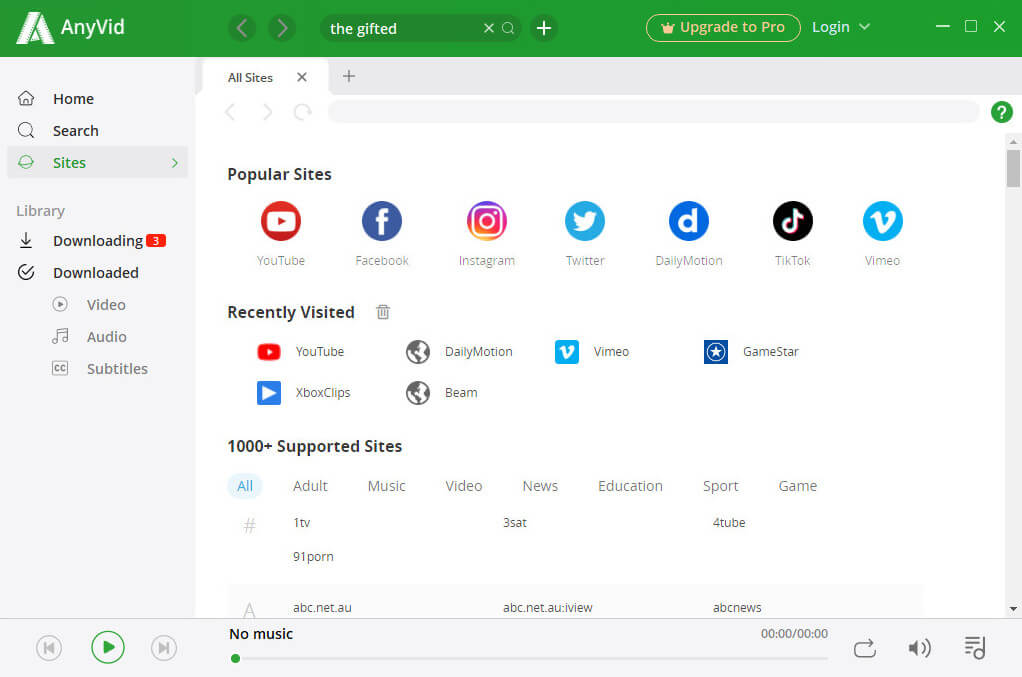Reload the page in embedded browser
The height and width of the screenshot is (677, 1022).
click(x=302, y=112)
